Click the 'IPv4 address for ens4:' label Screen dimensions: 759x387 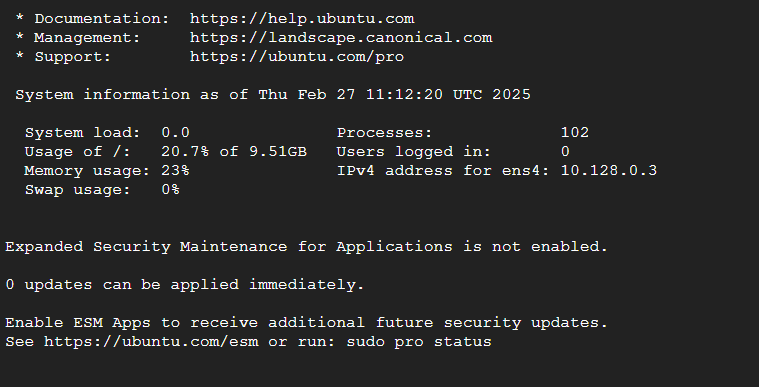pyautogui.click(x=443, y=170)
